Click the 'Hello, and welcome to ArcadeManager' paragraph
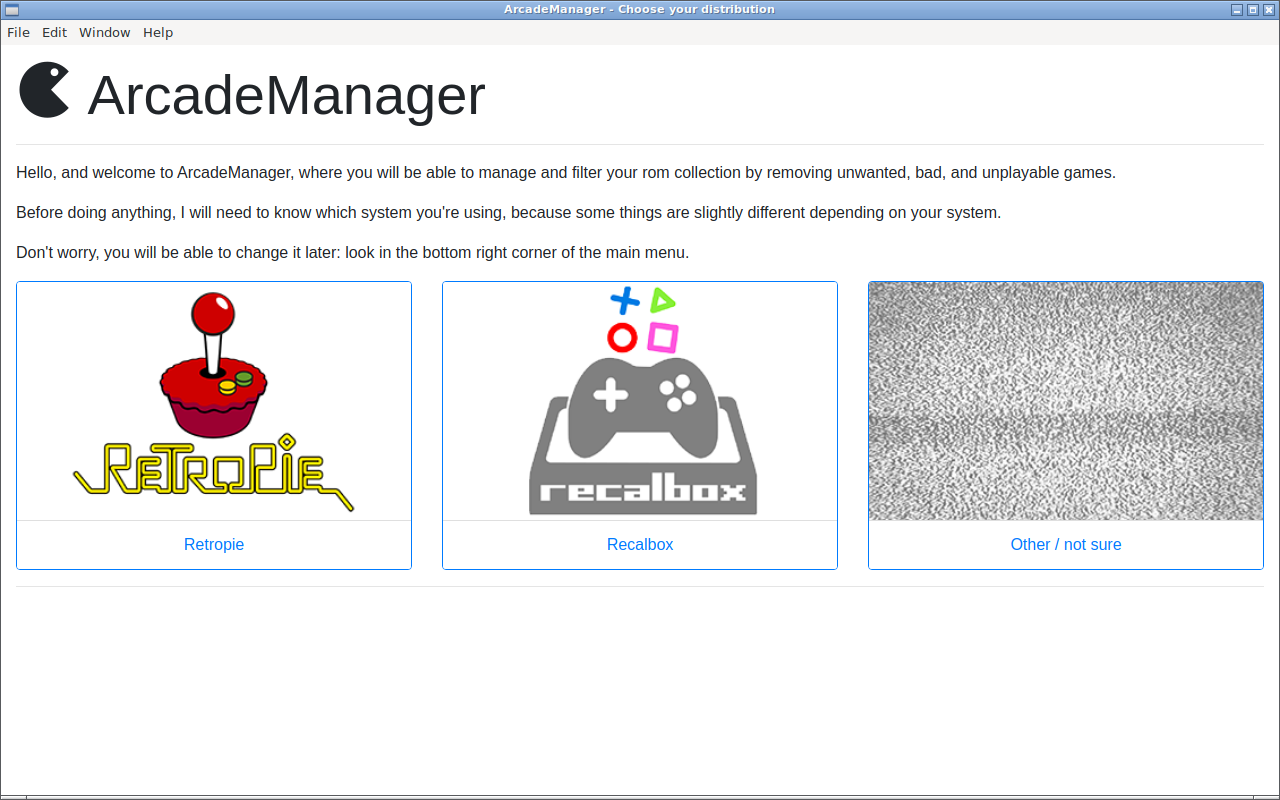The height and width of the screenshot is (800, 1280). (x=566, y=172)
